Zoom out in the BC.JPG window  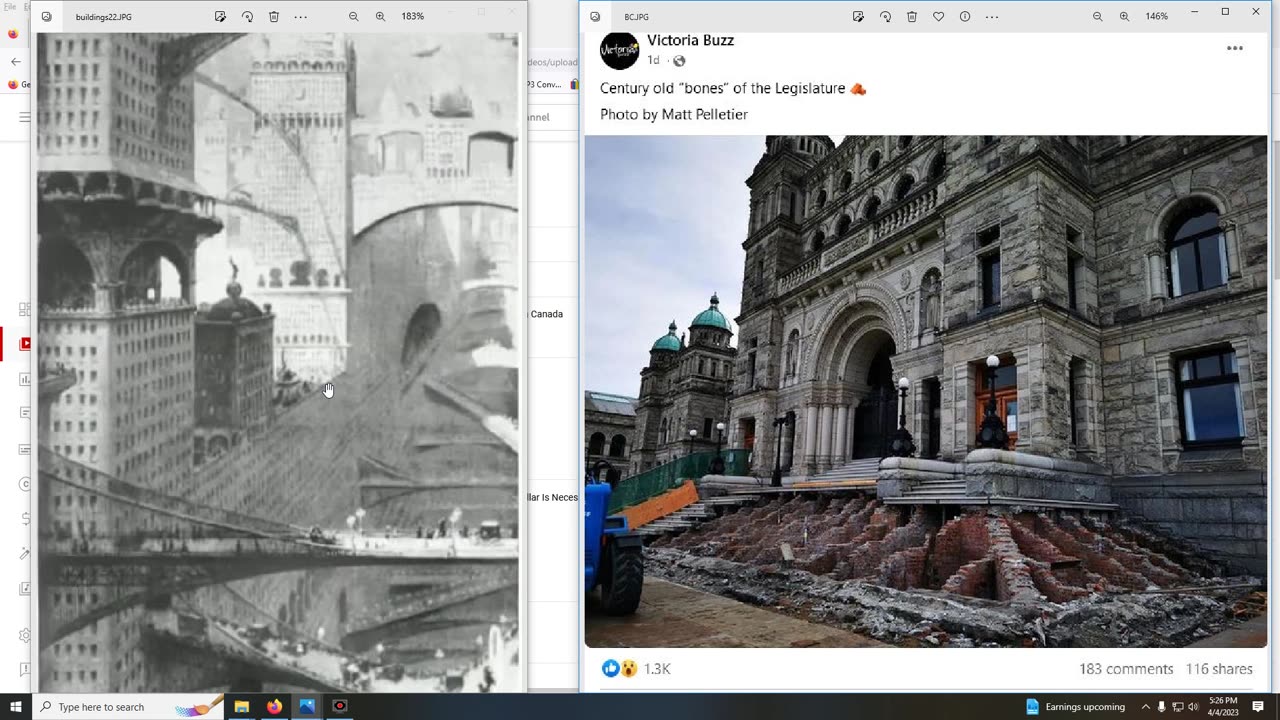(x=1098, y=17)
